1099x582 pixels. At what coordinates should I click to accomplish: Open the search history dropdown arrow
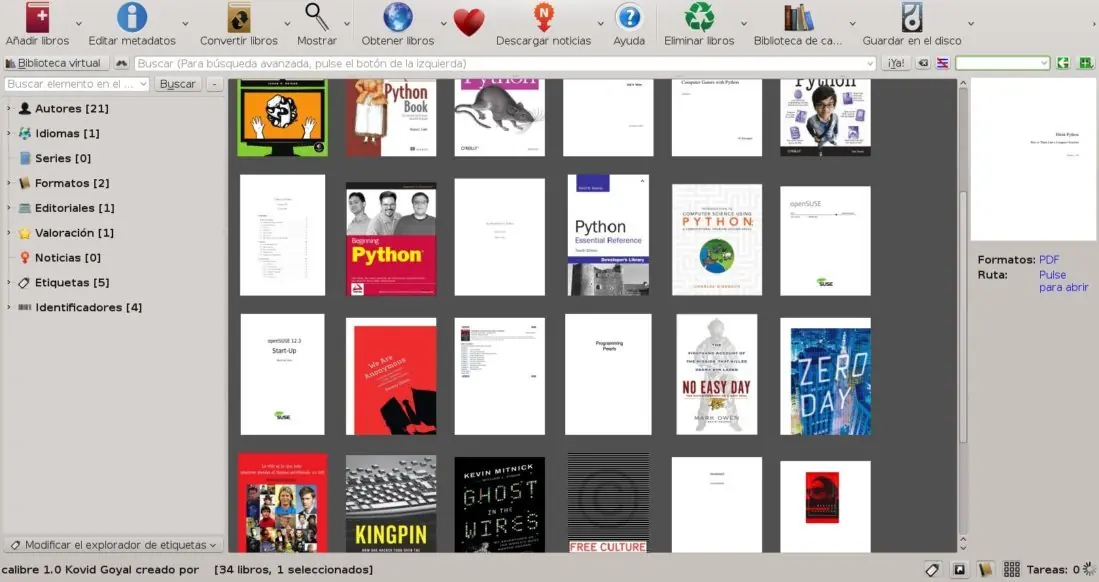[870, 64]
